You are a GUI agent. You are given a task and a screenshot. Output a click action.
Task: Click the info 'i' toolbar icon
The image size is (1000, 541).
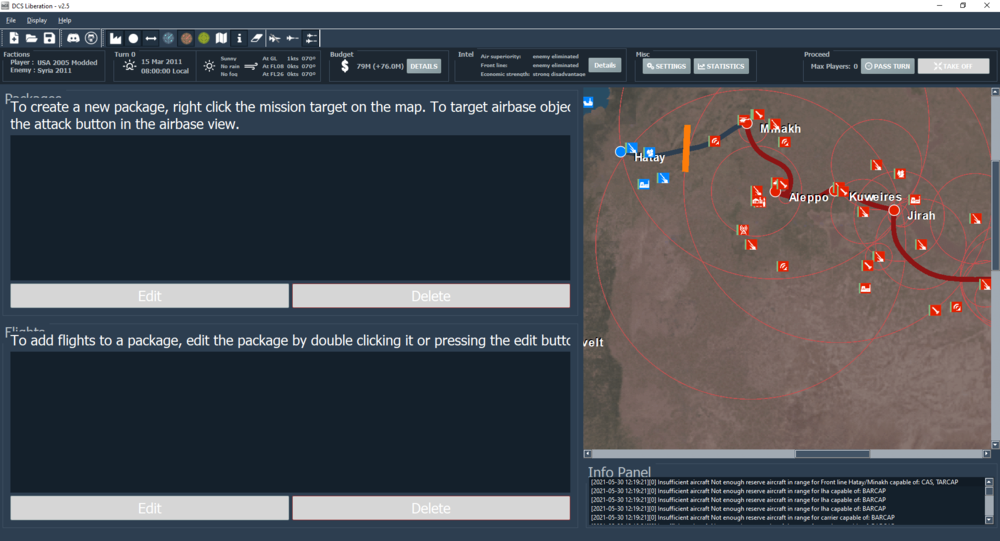239,38
